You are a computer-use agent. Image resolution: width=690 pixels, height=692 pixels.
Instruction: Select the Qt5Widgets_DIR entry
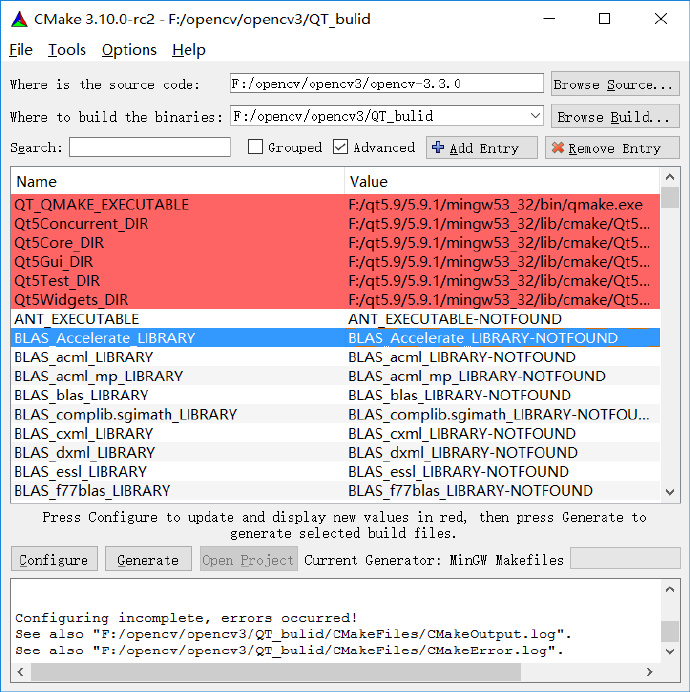[x=336, y=300]
